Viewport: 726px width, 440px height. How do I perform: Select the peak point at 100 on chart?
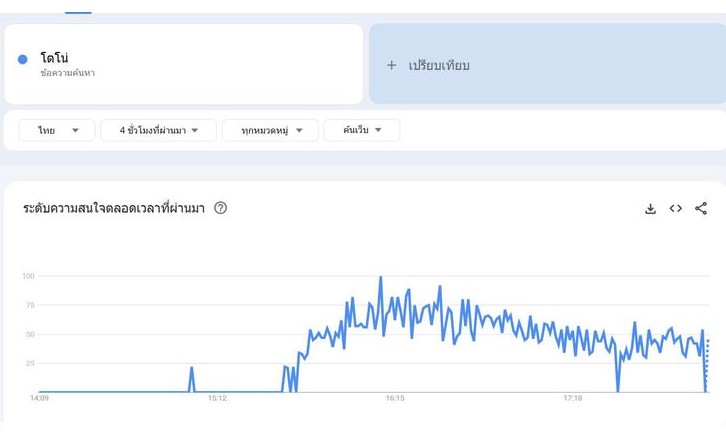coord(381,277)
